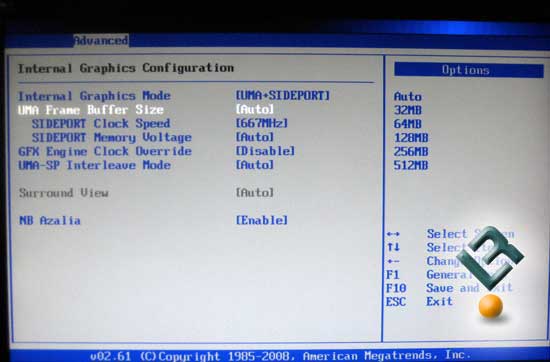Change the [Disable] override value

coord(265,151)
